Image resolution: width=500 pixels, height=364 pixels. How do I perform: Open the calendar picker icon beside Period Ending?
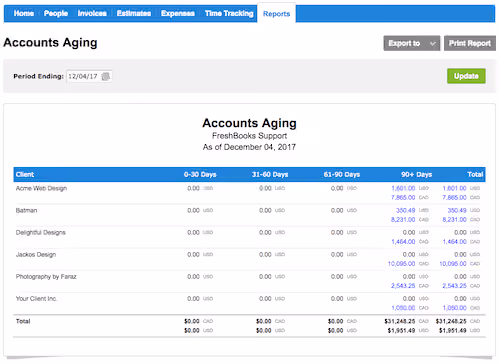105,76
